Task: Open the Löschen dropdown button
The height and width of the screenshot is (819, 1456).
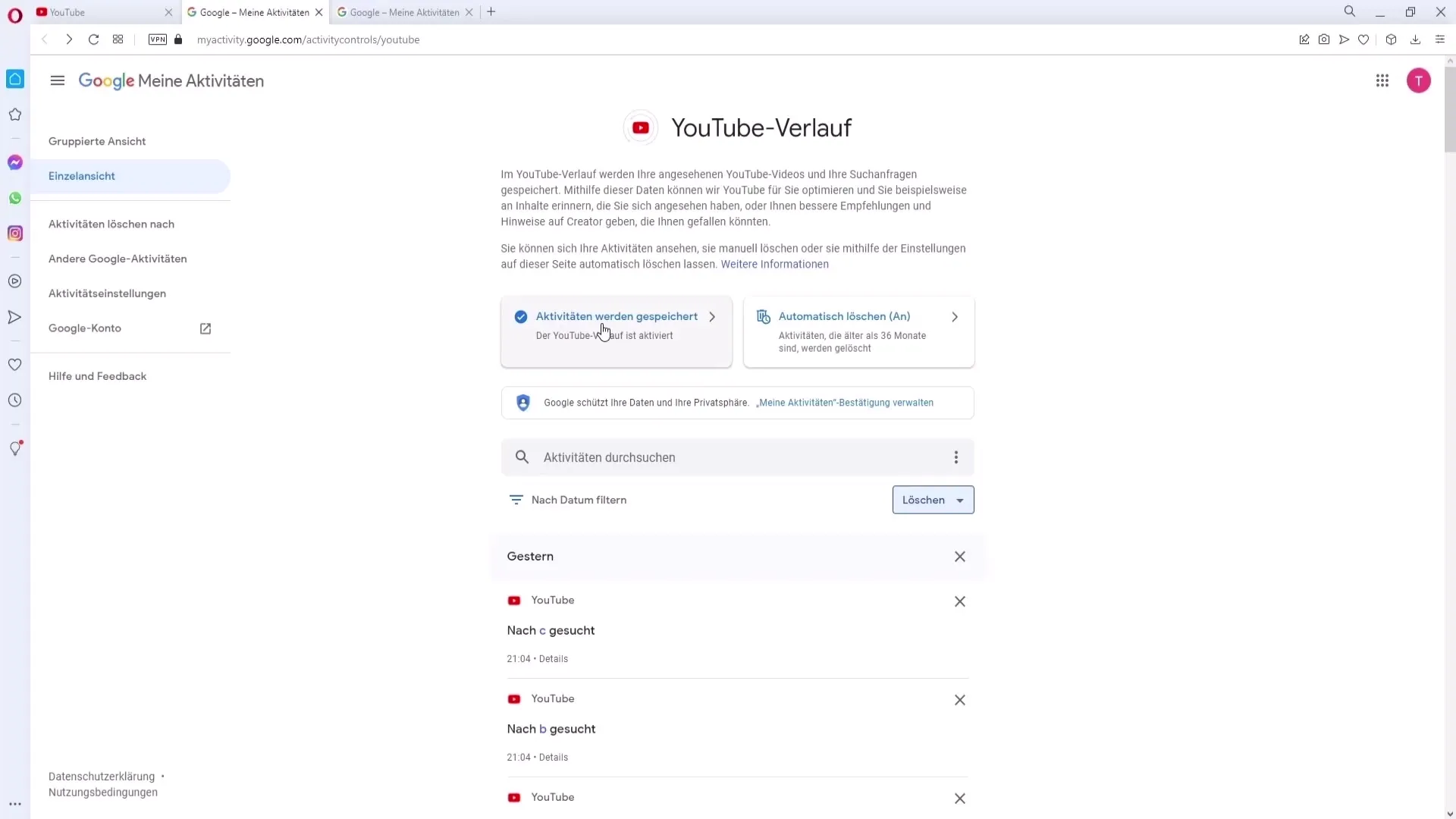Action: tap(934, 500)
